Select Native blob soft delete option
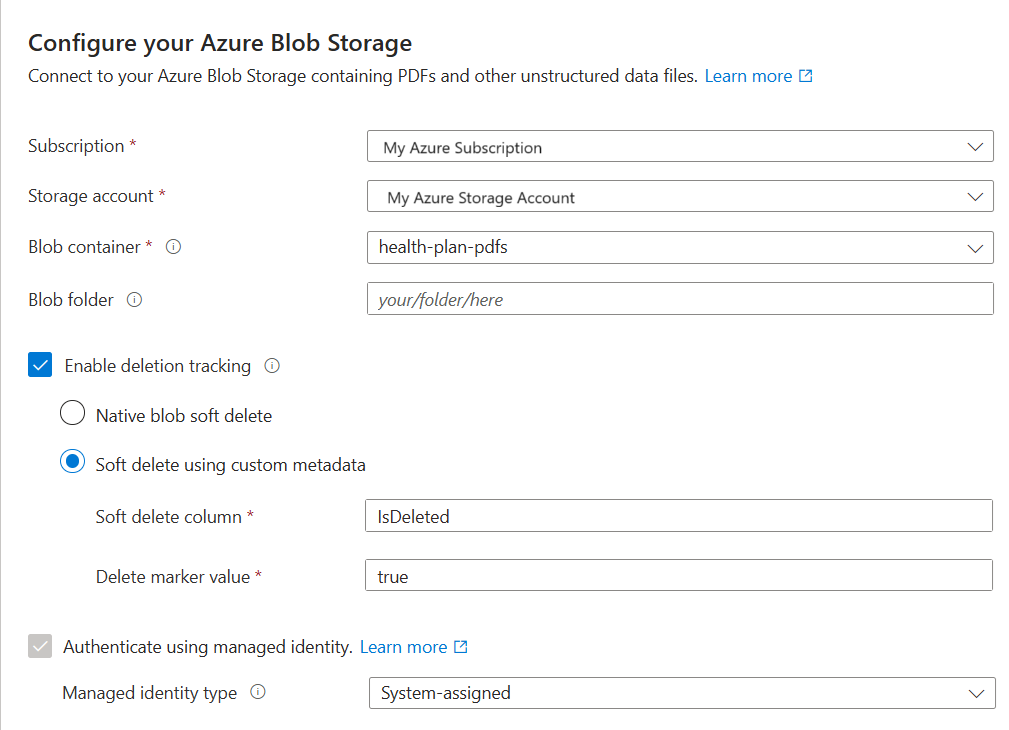This screenshot has width=1009, height=730. click(72, 413)
